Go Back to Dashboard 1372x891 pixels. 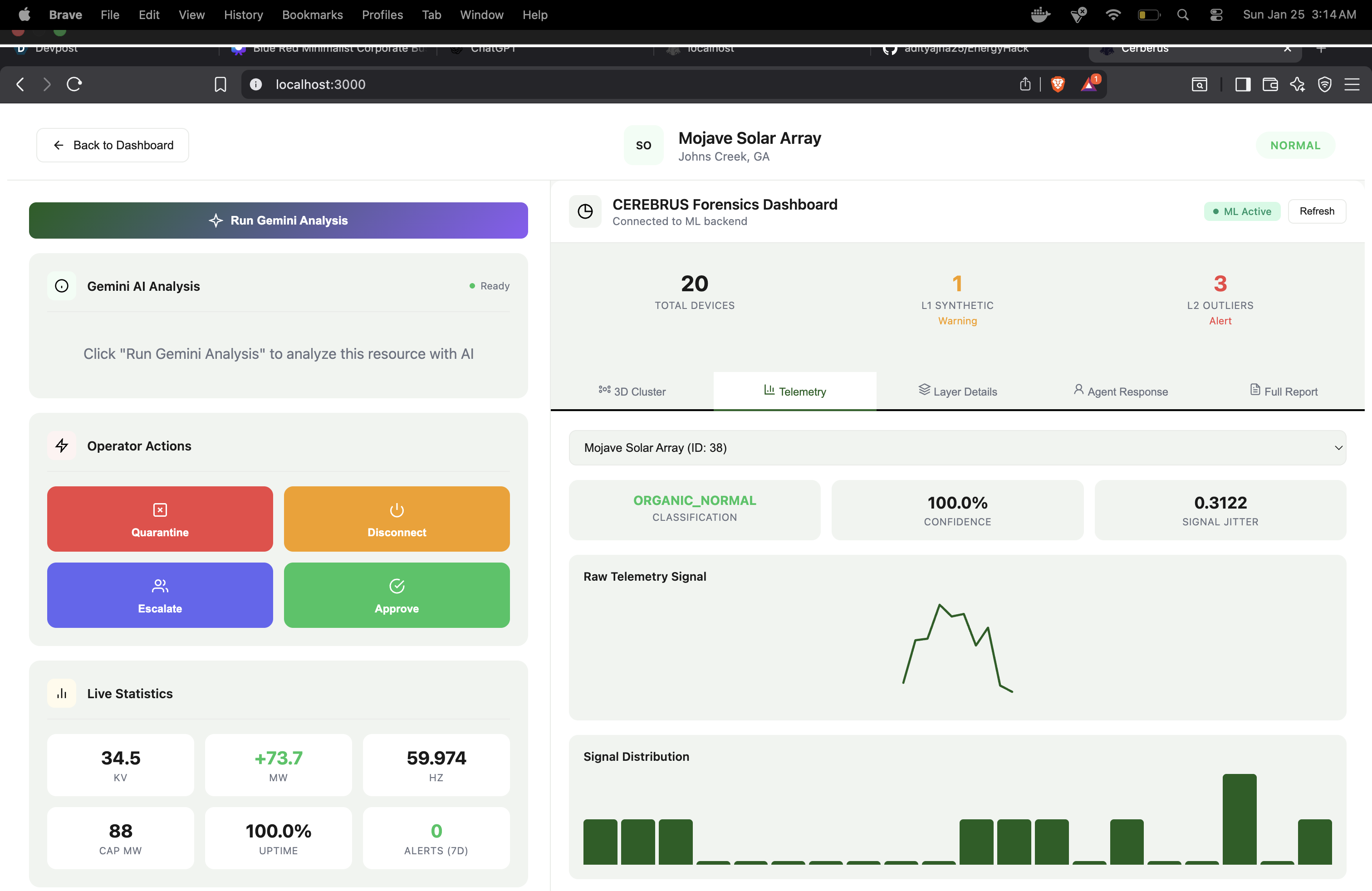113,145
